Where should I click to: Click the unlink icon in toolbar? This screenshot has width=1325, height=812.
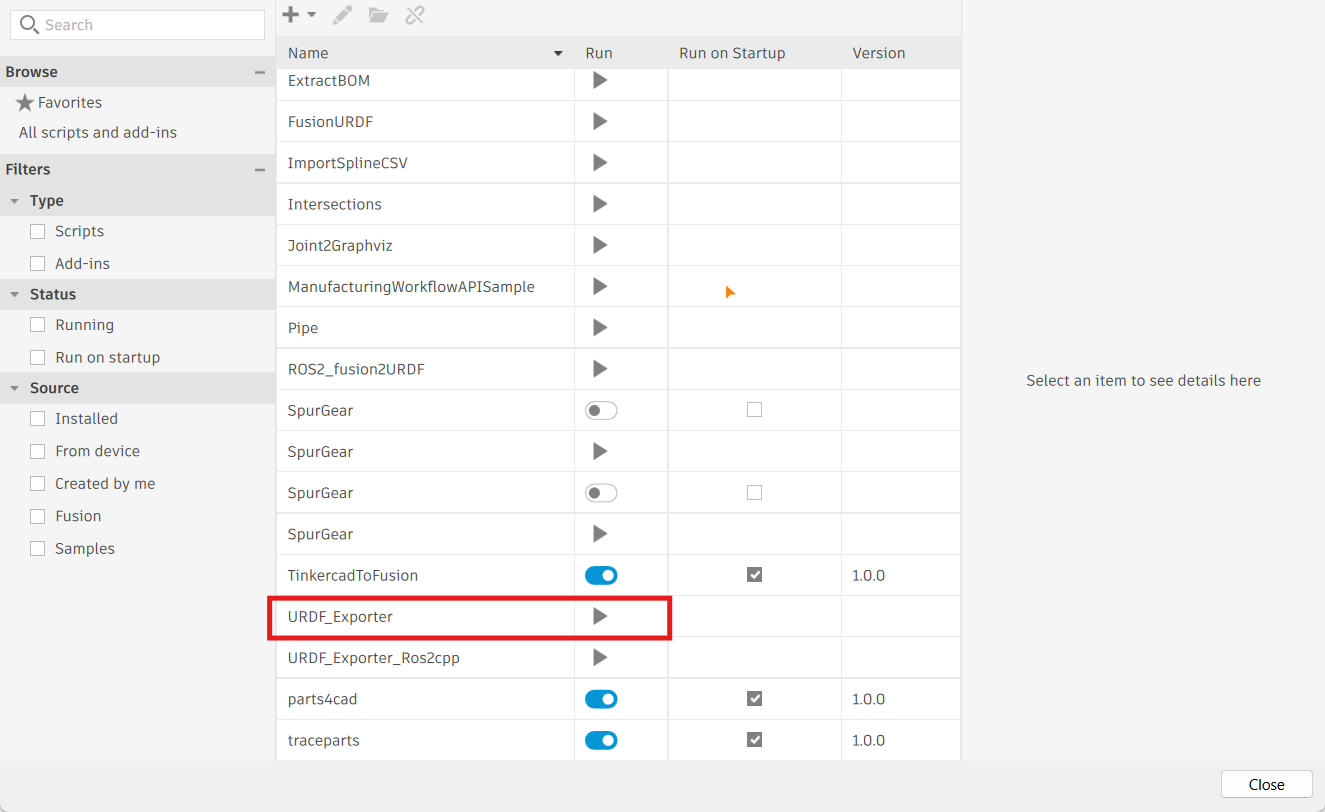pos(415,15)
